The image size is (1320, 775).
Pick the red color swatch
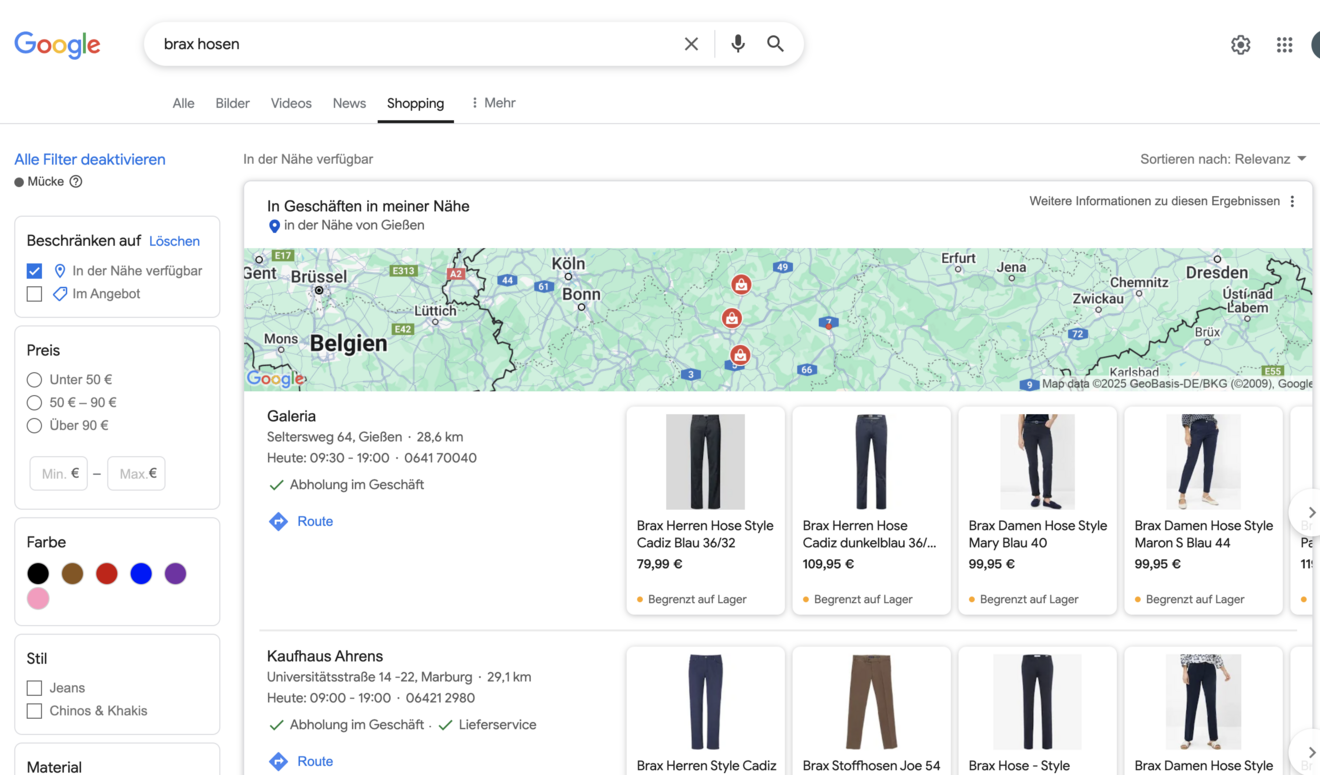click(107, 574)
